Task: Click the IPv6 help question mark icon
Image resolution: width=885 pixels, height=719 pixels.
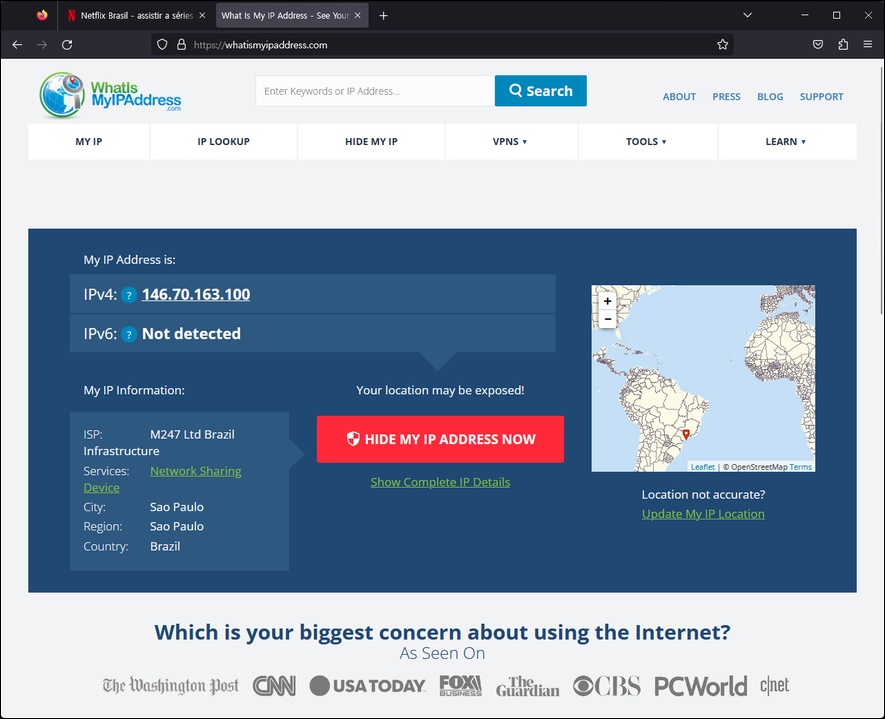Action: tap(129, 335)
